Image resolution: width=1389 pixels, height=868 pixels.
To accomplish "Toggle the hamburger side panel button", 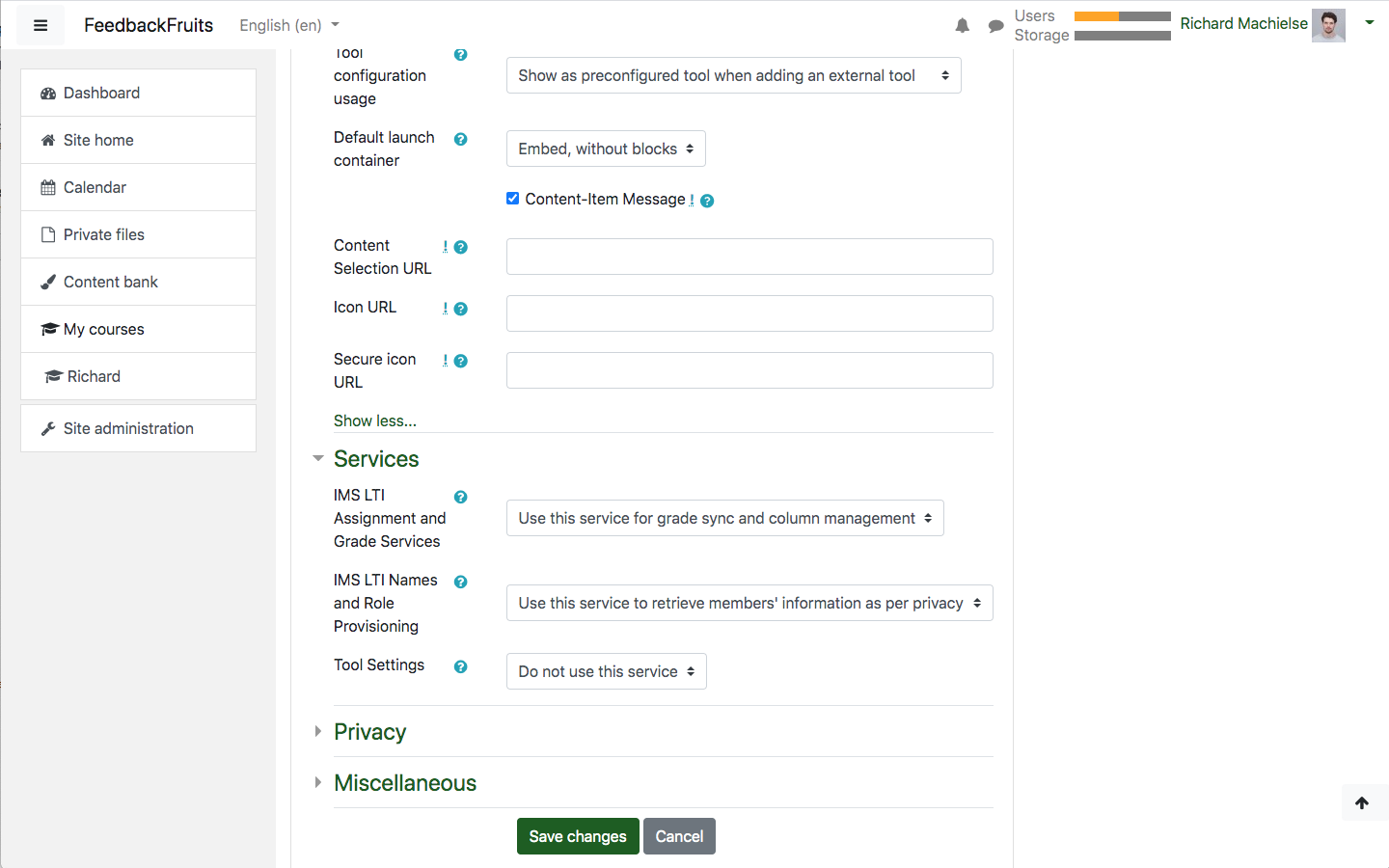I will click(x=41, y=25).
